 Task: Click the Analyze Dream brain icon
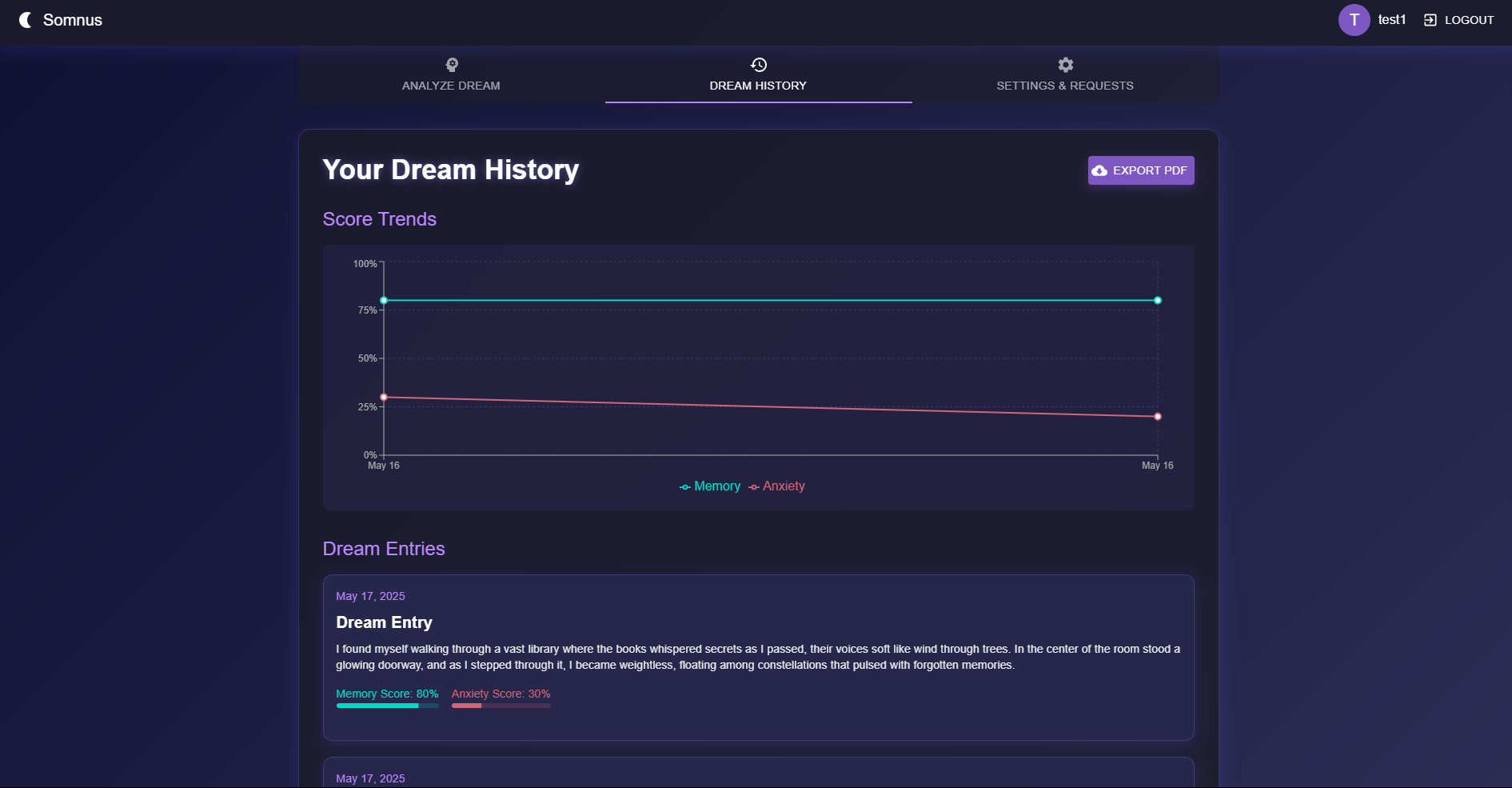click(452, 65)
